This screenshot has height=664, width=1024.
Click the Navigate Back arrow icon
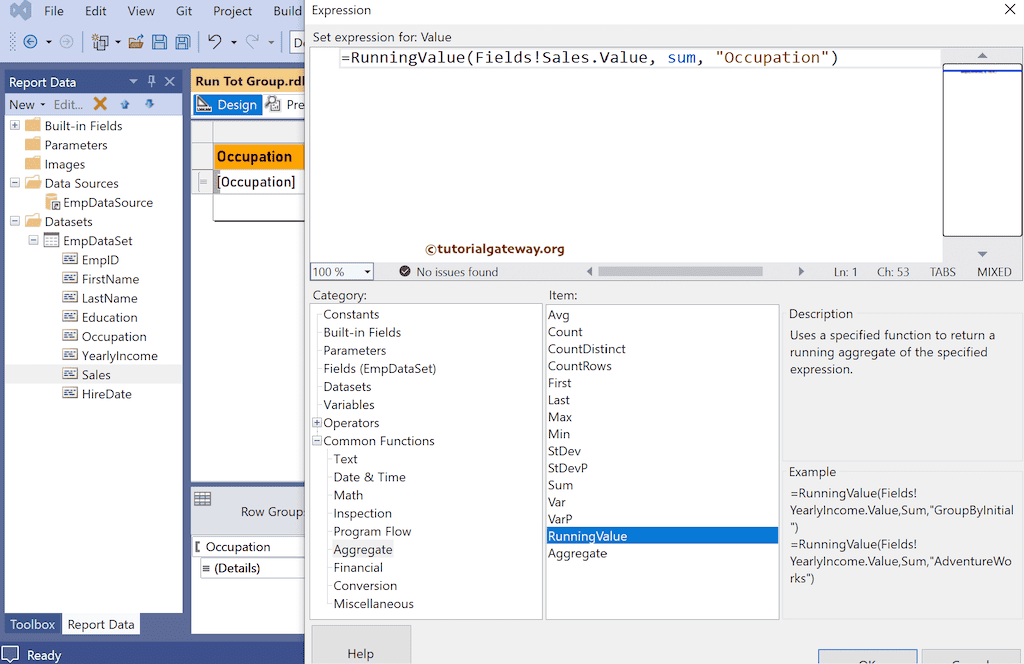pos(30,42)
